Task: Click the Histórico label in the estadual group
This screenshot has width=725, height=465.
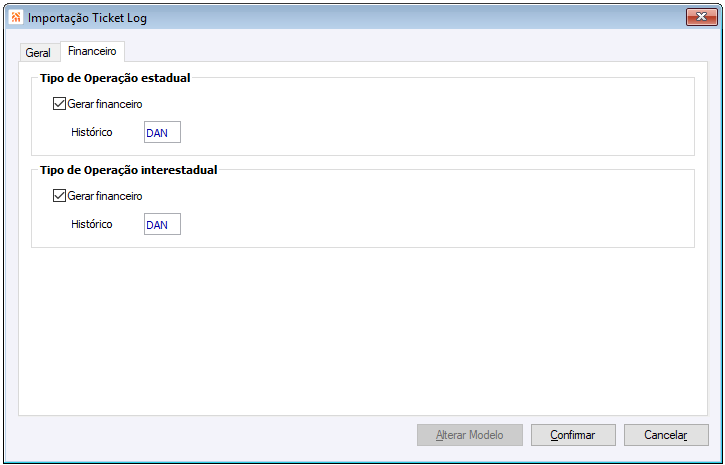Action: [x=91, y=132]
